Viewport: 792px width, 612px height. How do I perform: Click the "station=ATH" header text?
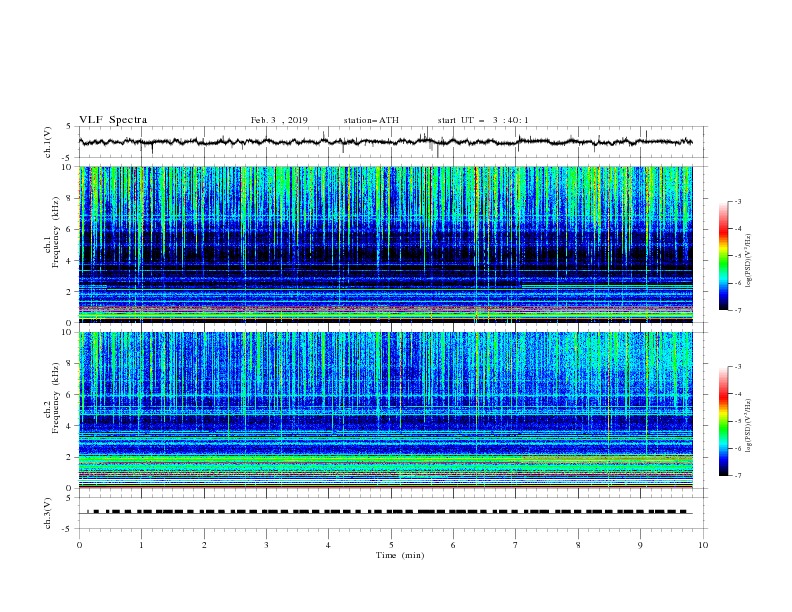pyautogui.click(x=371, y=120)
